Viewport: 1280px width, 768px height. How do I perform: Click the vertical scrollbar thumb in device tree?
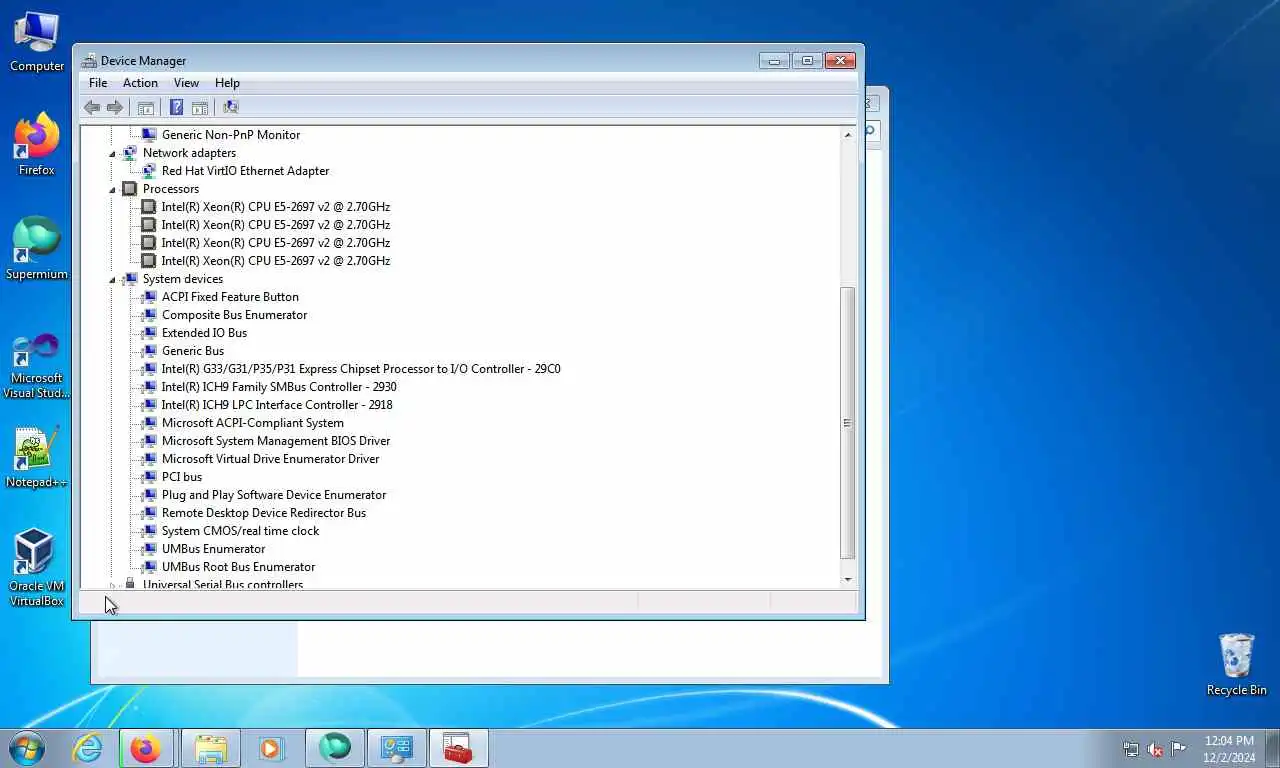848,422
